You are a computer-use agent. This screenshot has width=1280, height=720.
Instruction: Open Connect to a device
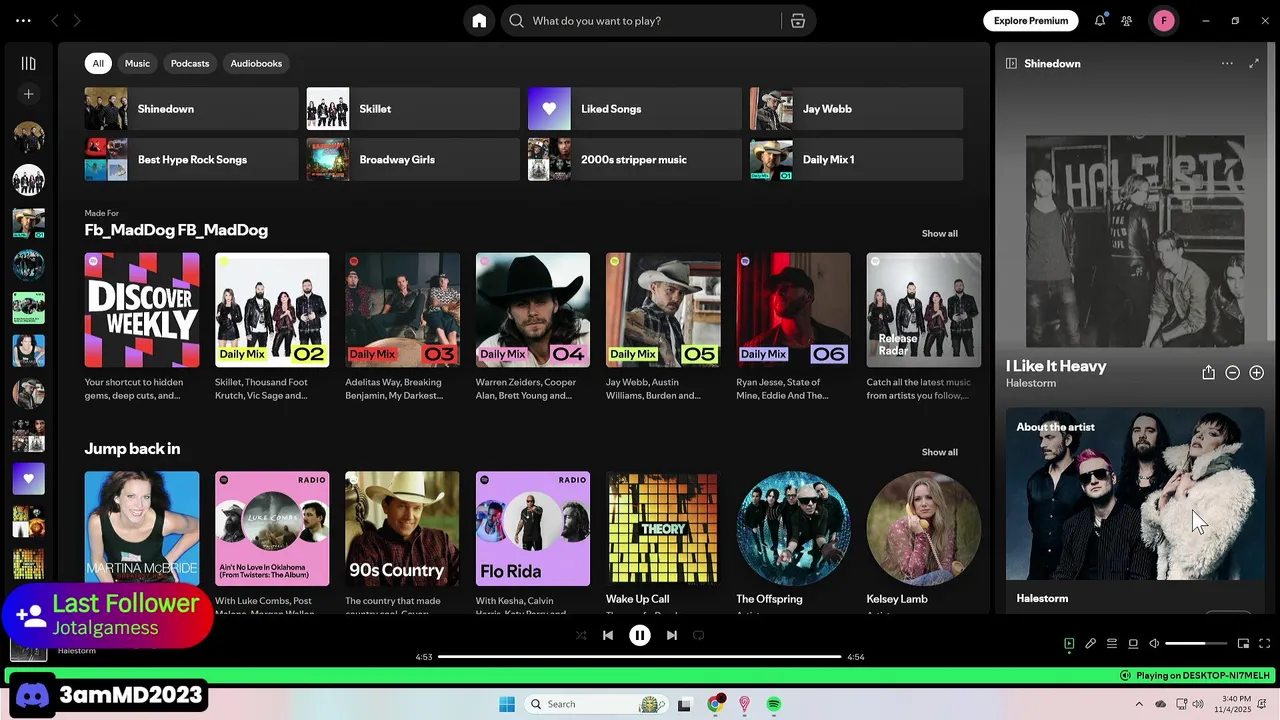point(1133,644)
